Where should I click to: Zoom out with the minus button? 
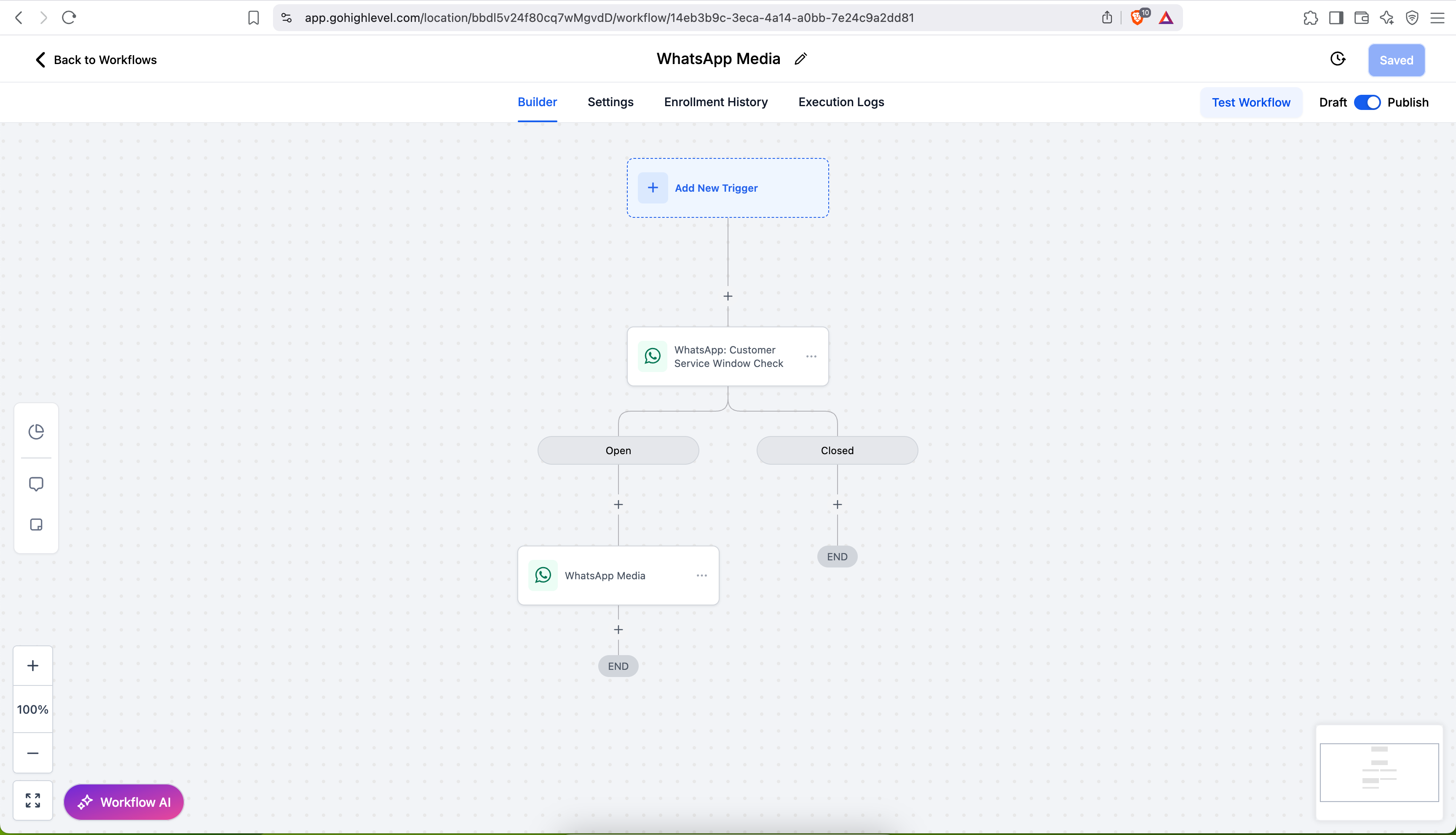(33, 753)
